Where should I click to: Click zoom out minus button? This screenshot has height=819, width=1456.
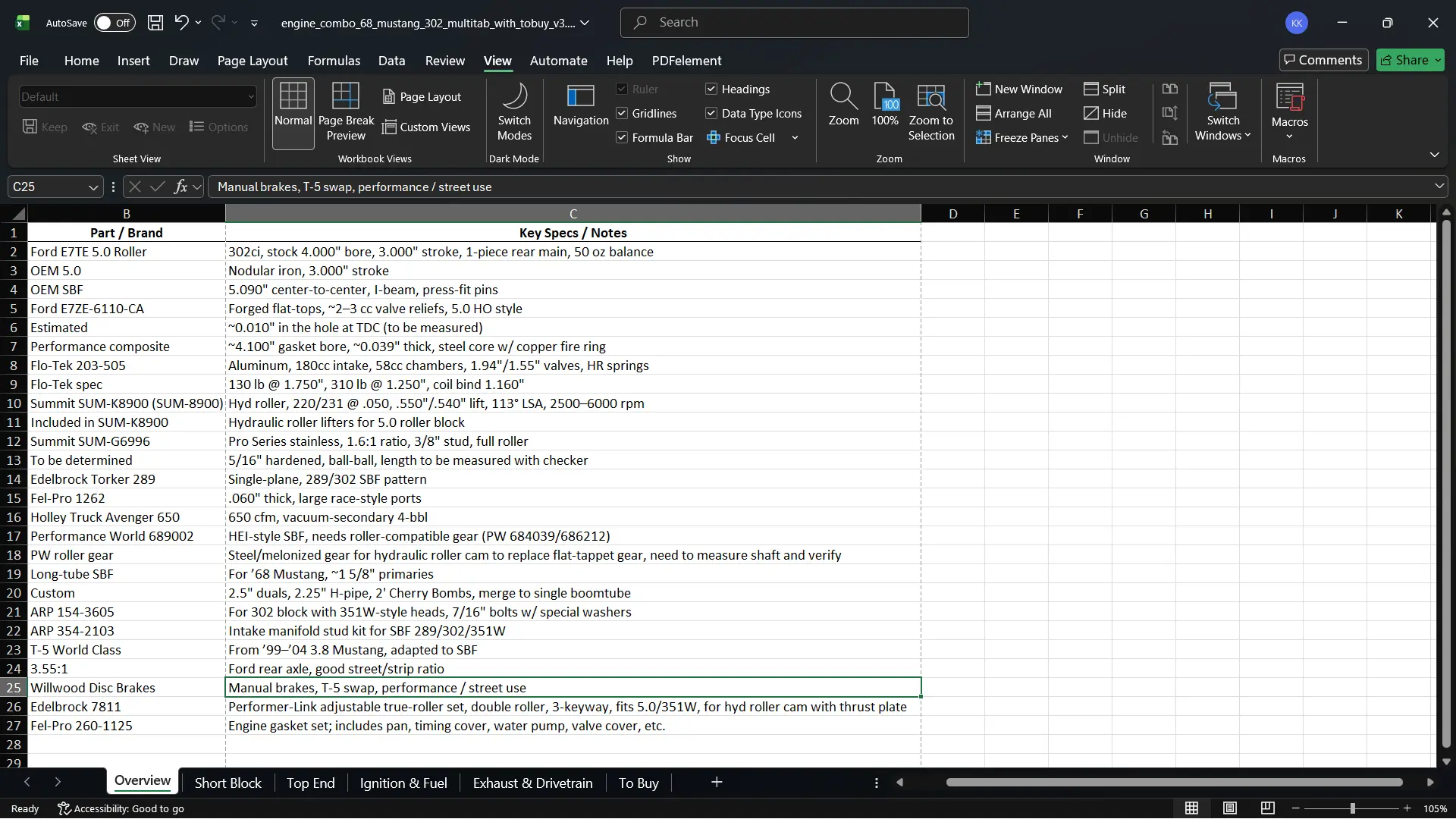pyautogui.click(x=1296, y=808)
